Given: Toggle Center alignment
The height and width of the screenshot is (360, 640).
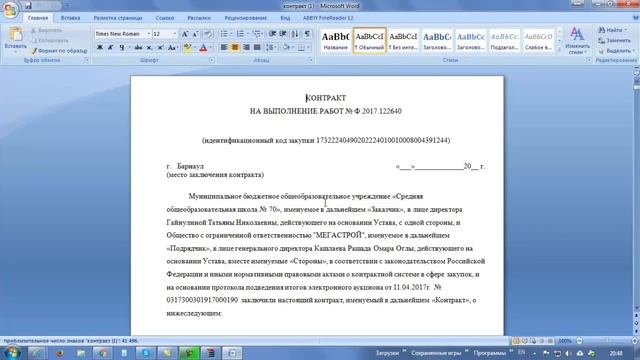Looking at the screenshot, I should point(235,48).
